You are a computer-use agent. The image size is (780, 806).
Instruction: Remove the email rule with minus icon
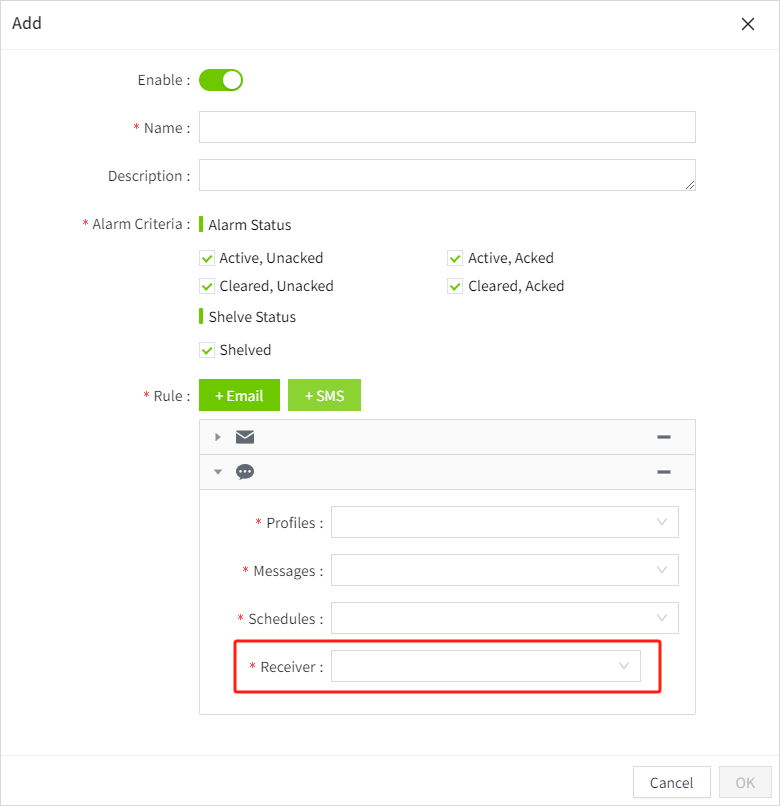[663, 437]
